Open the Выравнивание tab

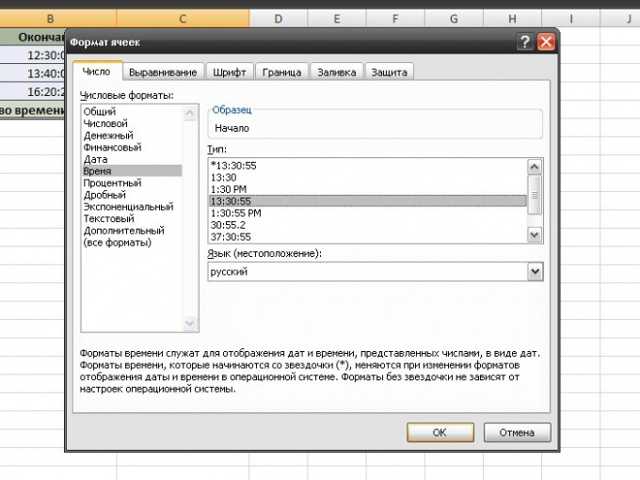pos(163,72)
